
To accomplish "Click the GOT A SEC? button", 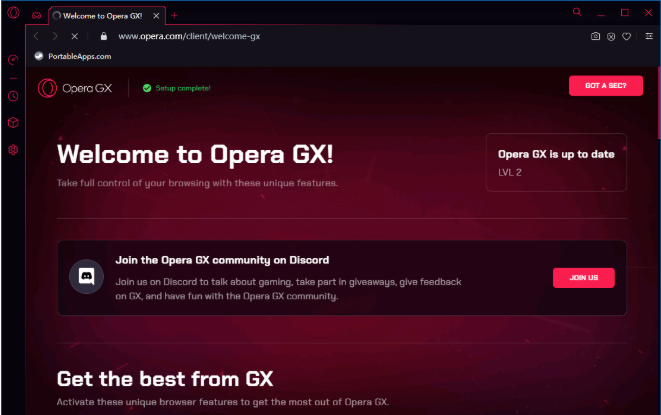I will (606, 86).
